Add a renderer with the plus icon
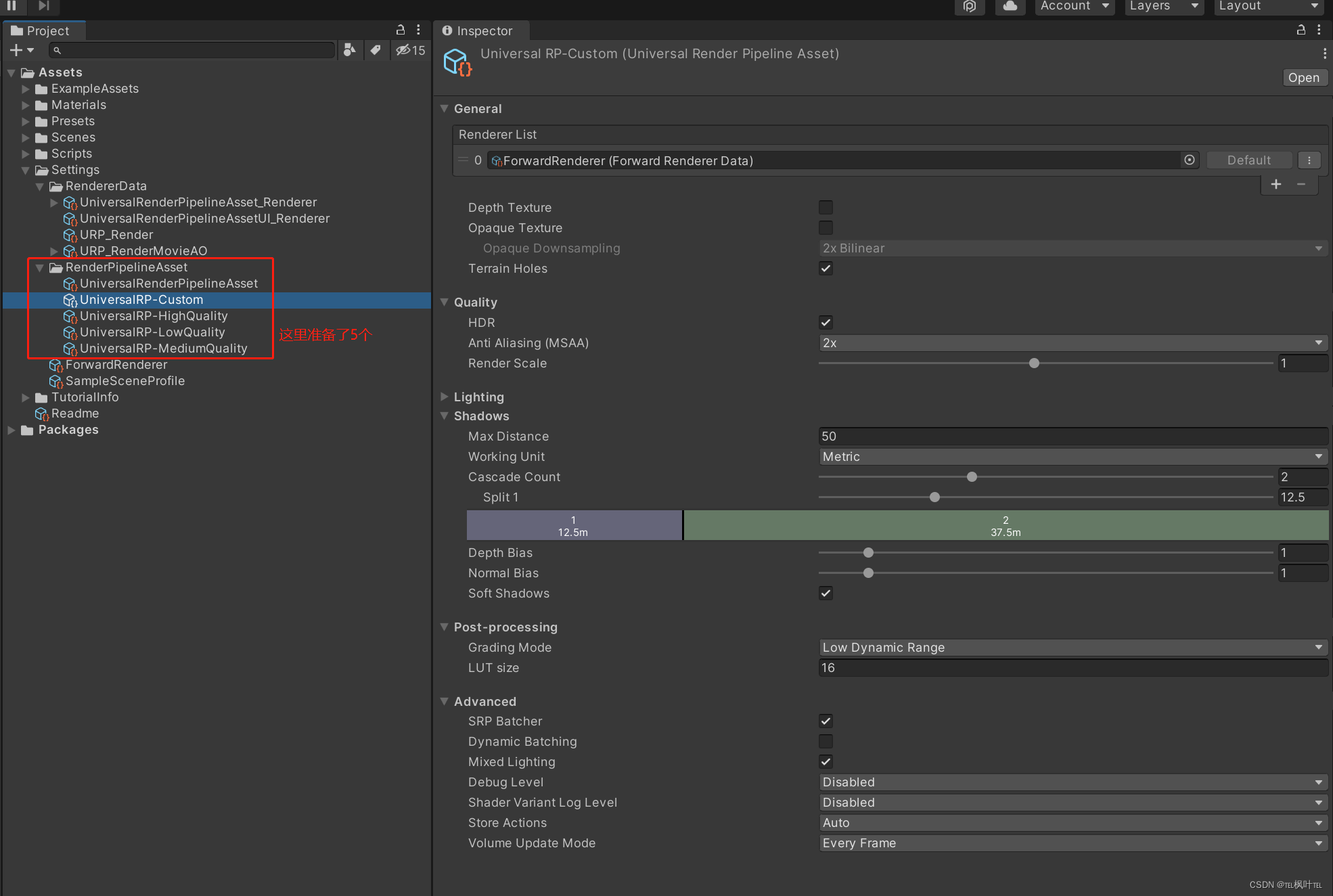1333x896 pixels. click(x=1276, y=184)
